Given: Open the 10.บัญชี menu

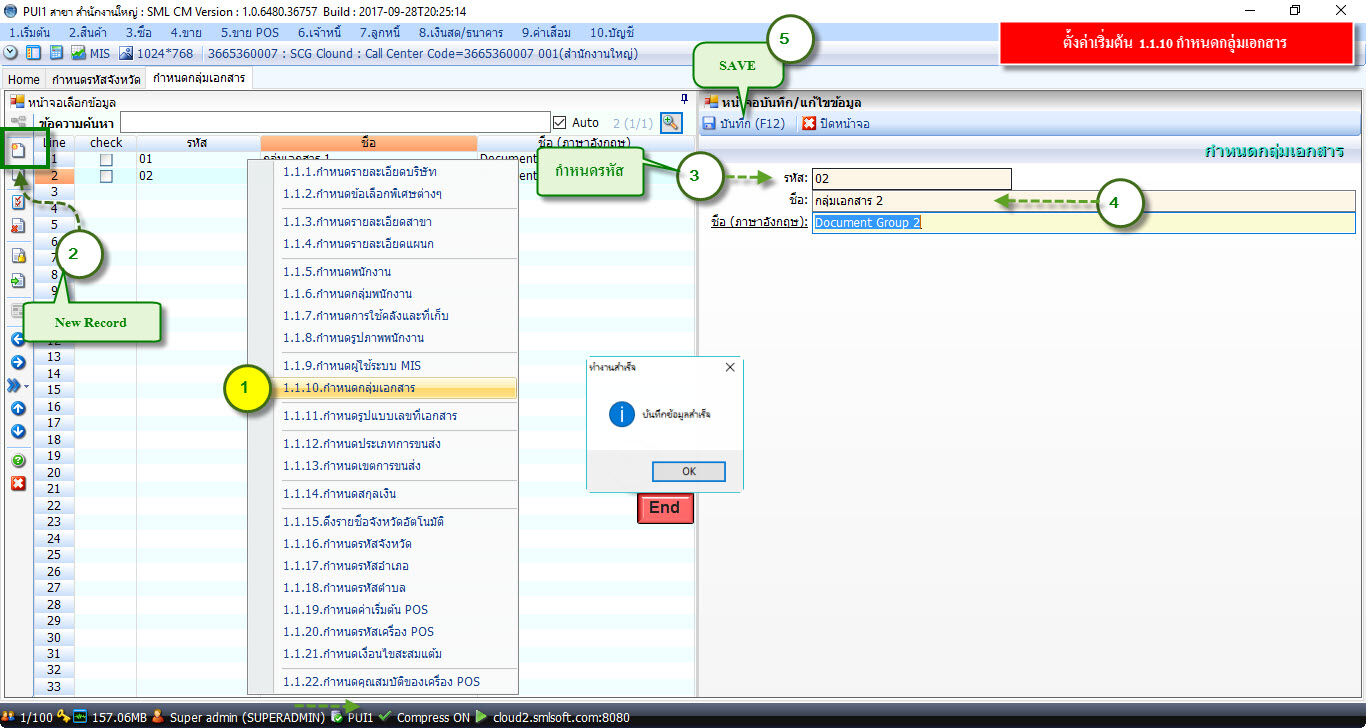Looking at the screenshot, I should [x=612, y=32].
